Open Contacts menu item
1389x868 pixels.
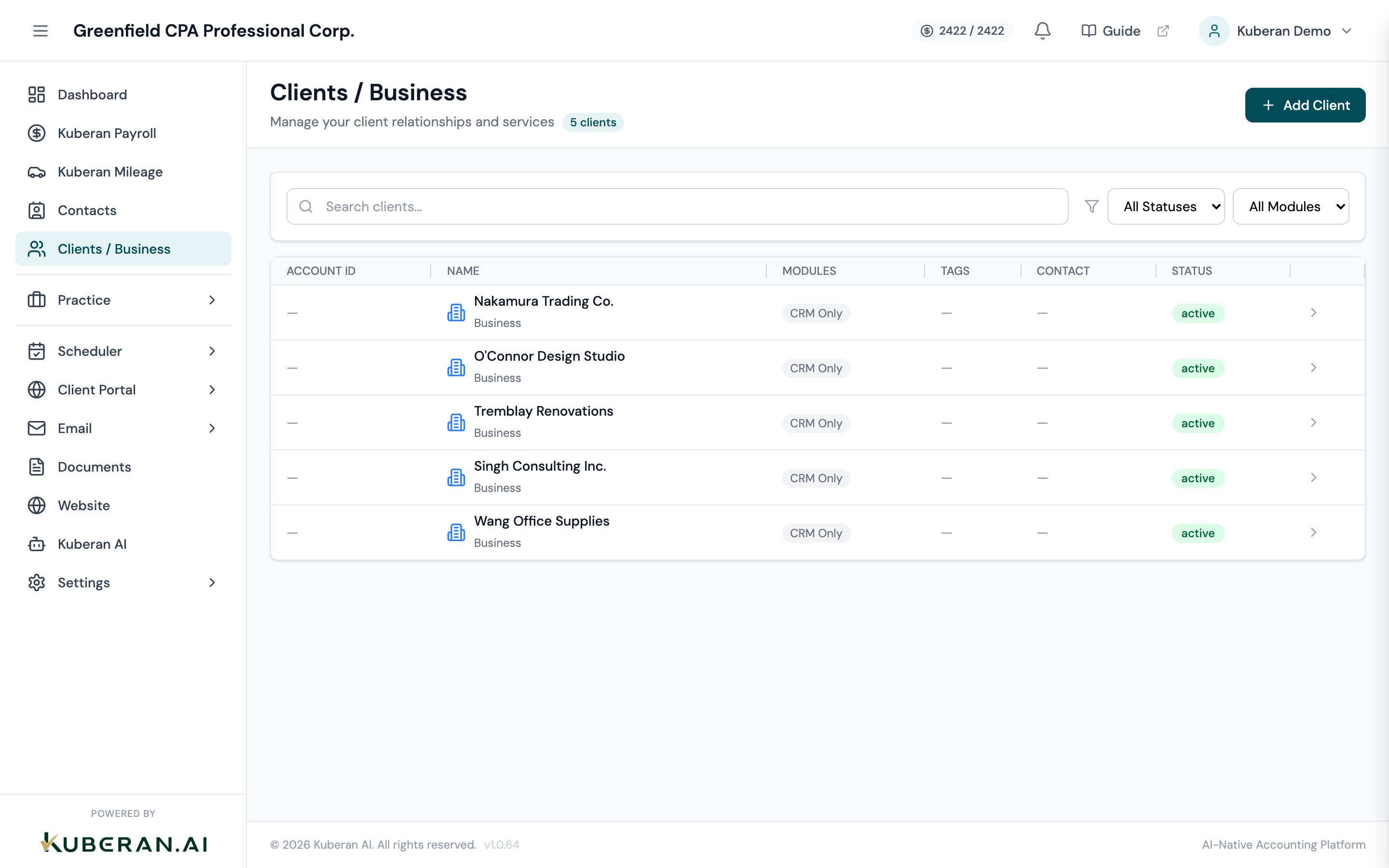click(123, 210)
